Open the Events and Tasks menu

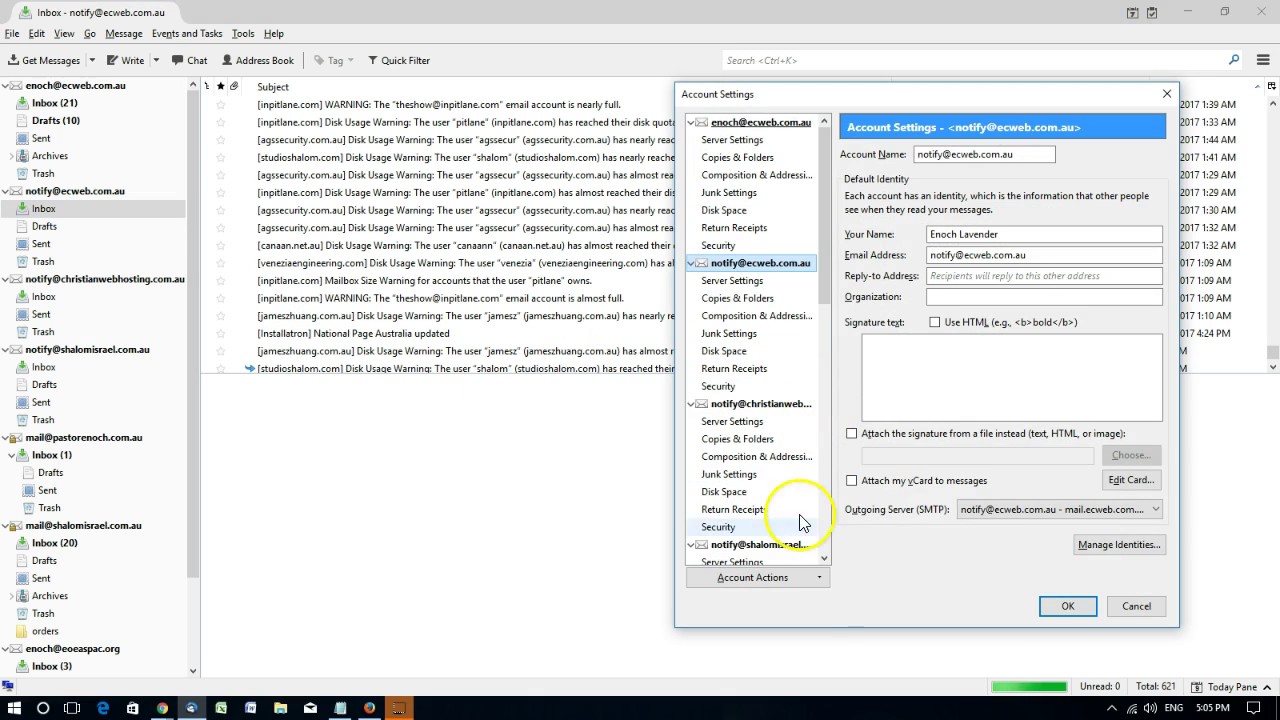click(x=187, y=33)
